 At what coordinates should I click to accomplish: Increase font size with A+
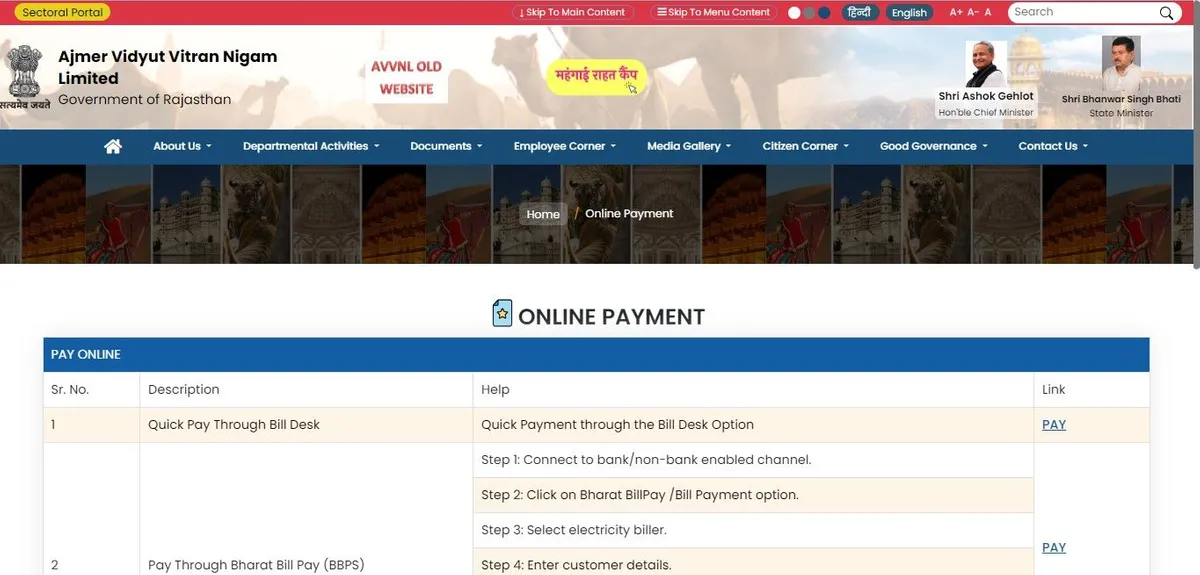pos(956,12)
